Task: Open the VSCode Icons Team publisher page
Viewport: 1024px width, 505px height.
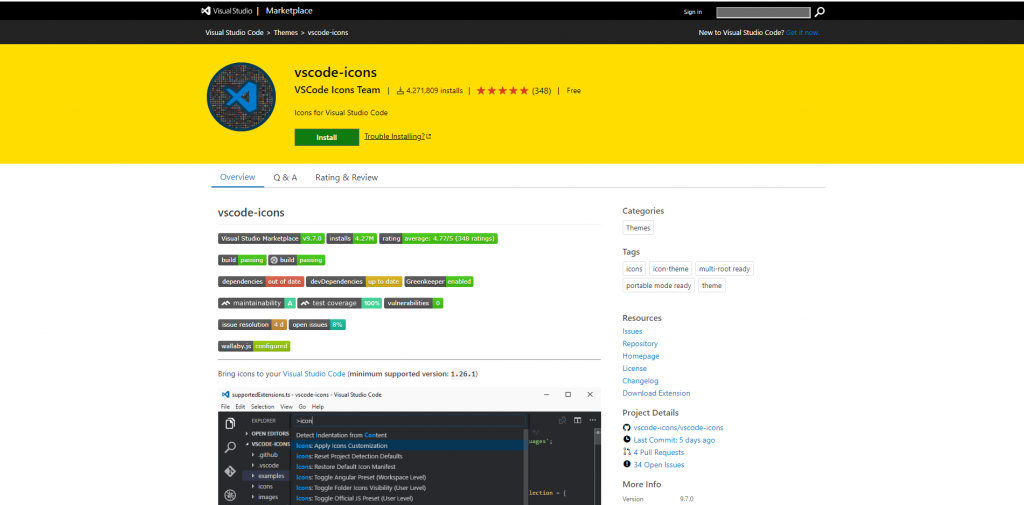Action: (337, 90)
